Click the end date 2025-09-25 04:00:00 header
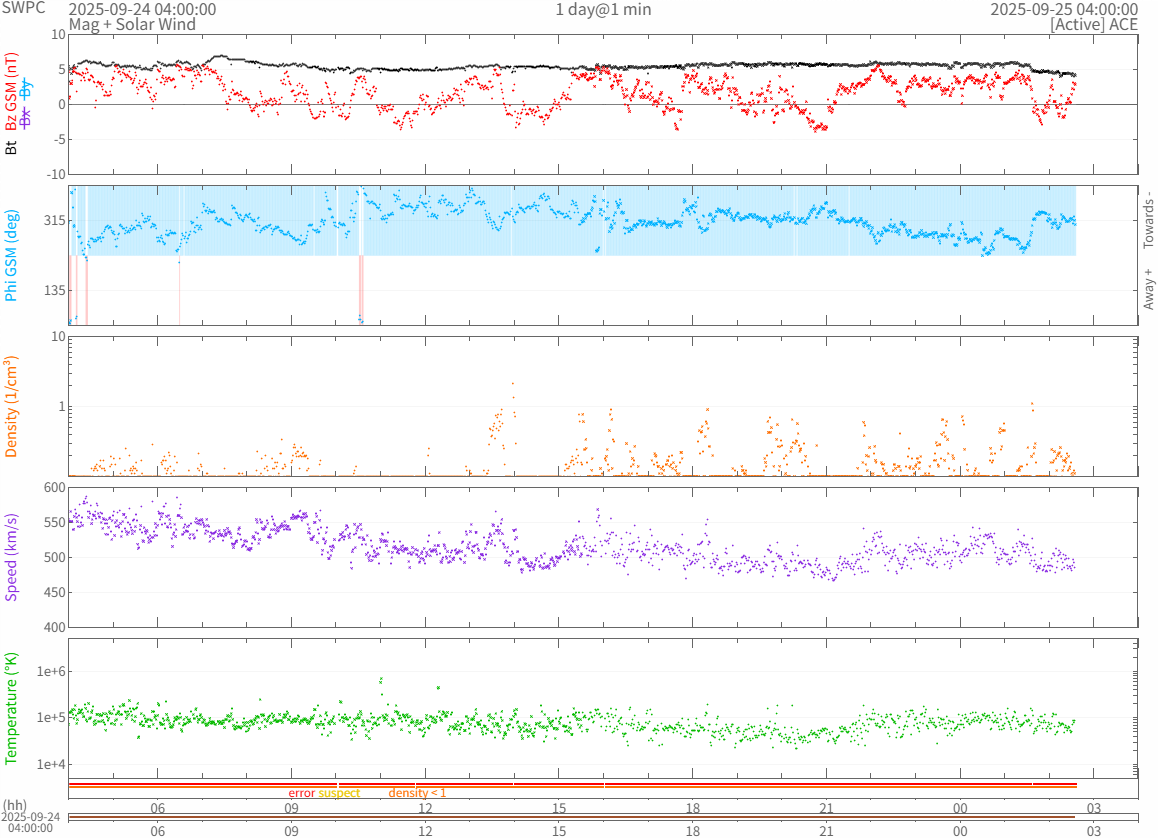This screenshot has height=838, width=1158. (x=1063, y=9)
